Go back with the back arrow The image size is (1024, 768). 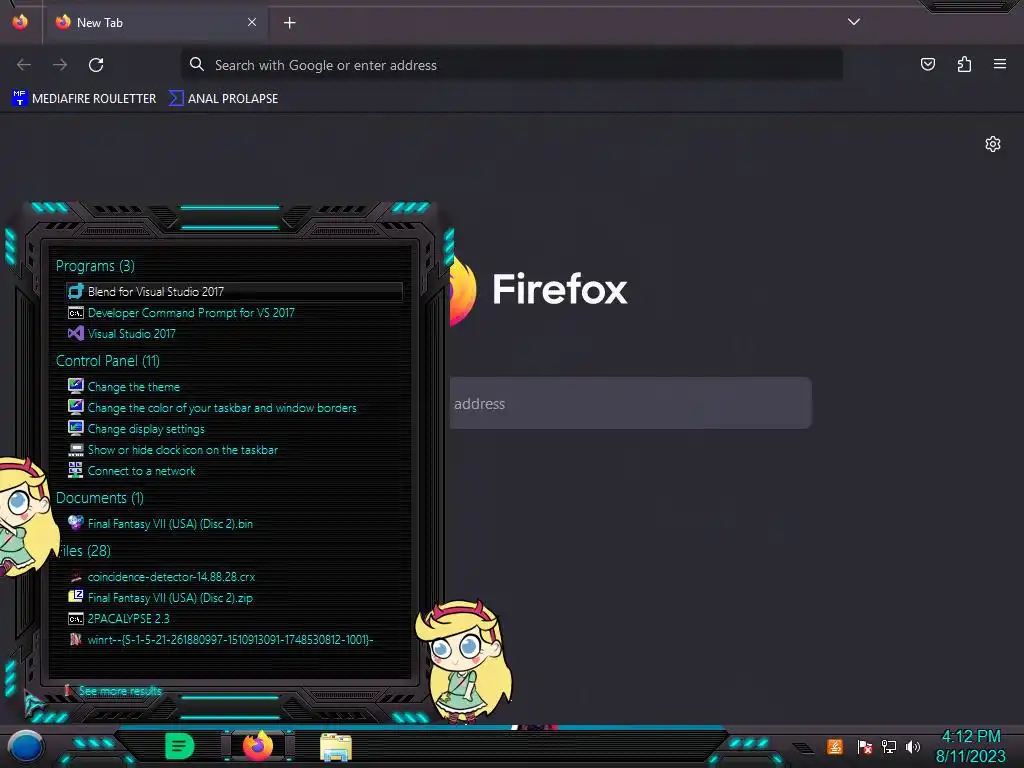(x=24, y=65)
